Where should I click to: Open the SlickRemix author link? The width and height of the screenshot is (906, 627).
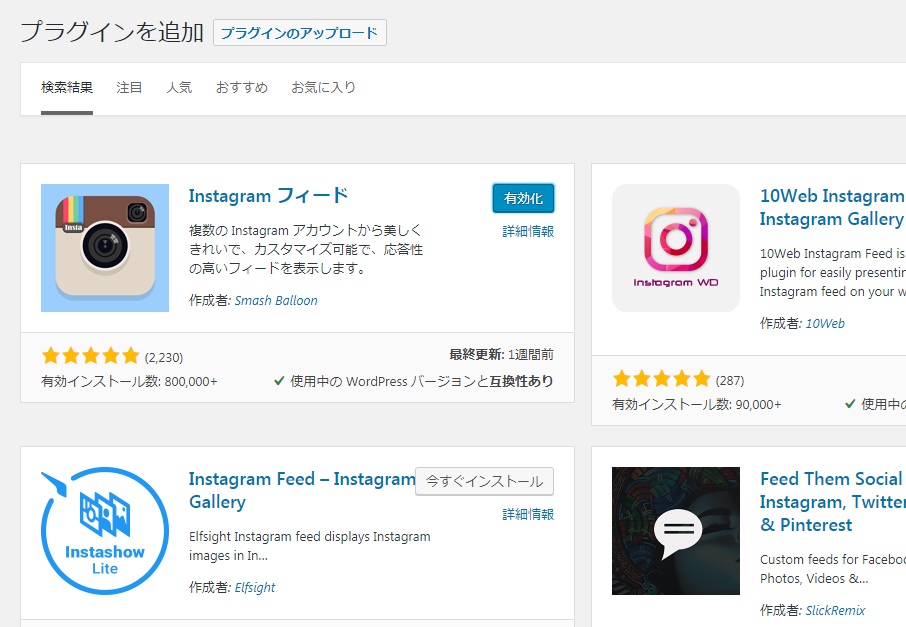tap(835, 610)
